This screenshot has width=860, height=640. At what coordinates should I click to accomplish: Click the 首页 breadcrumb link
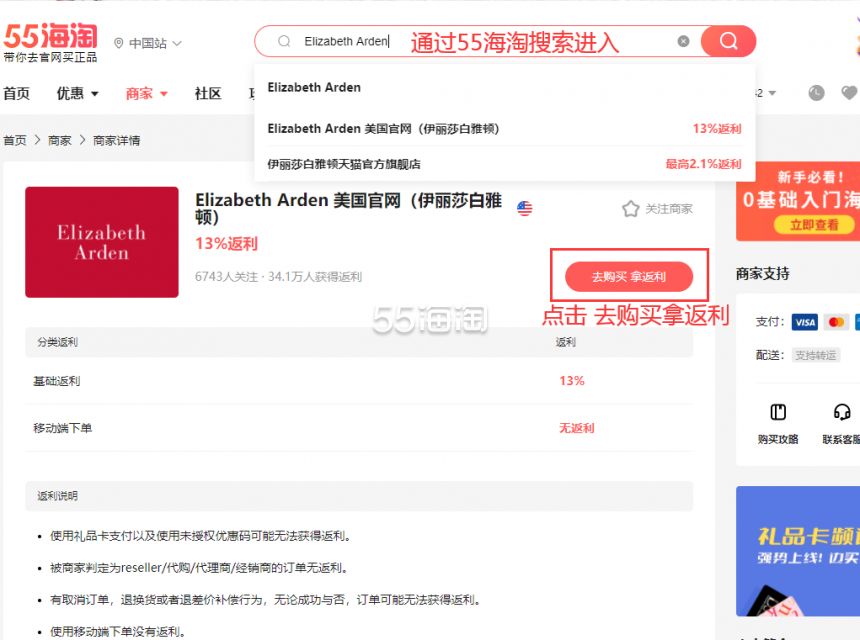tap(15, 140)
